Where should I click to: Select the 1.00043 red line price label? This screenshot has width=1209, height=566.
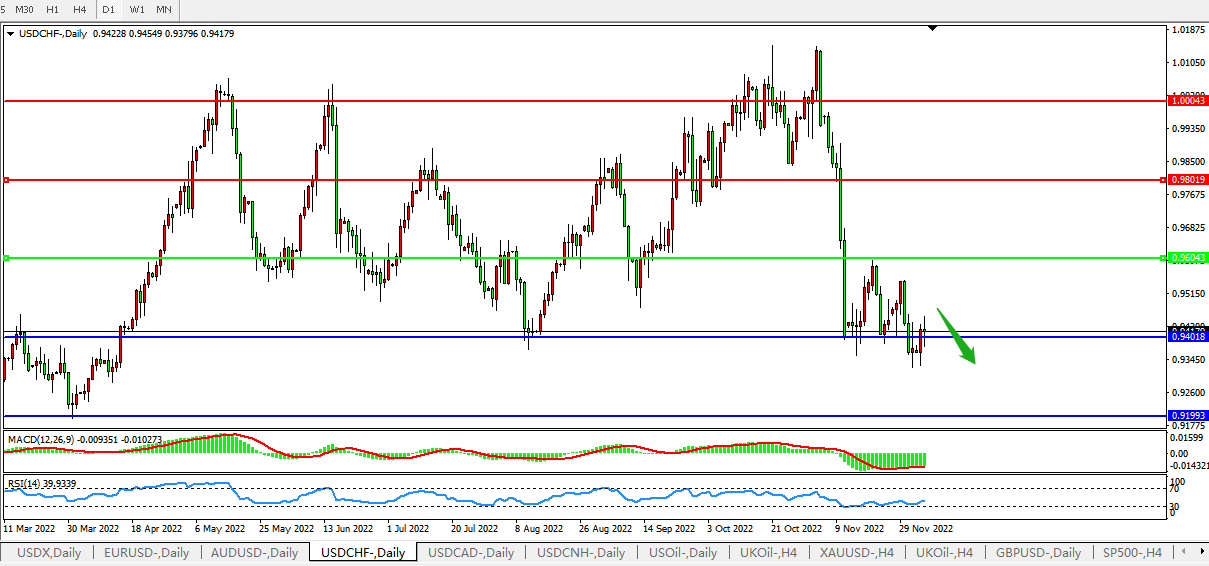[1188, 101]
